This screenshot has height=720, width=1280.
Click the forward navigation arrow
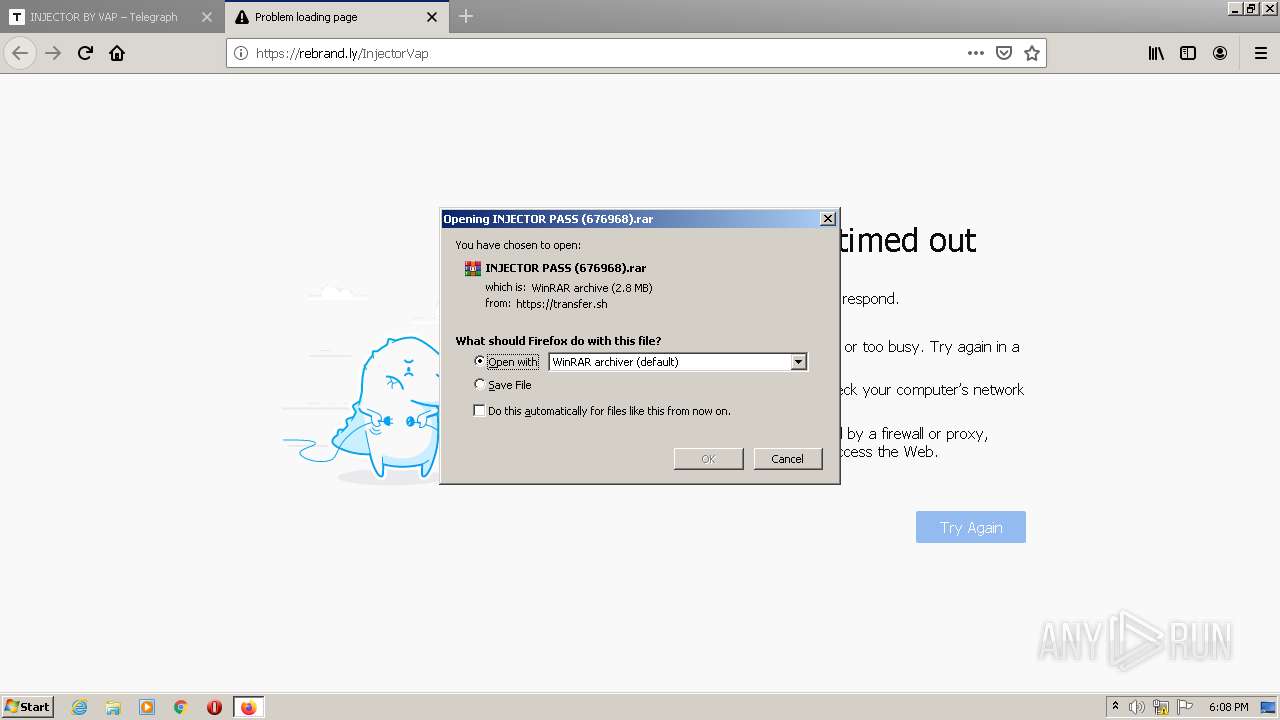pos(53,53)
